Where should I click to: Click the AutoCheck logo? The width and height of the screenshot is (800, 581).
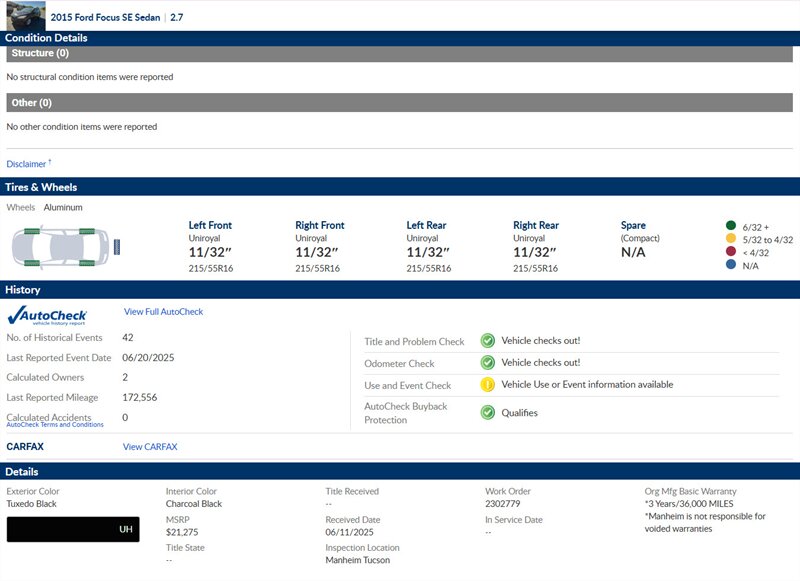point(46,315)
